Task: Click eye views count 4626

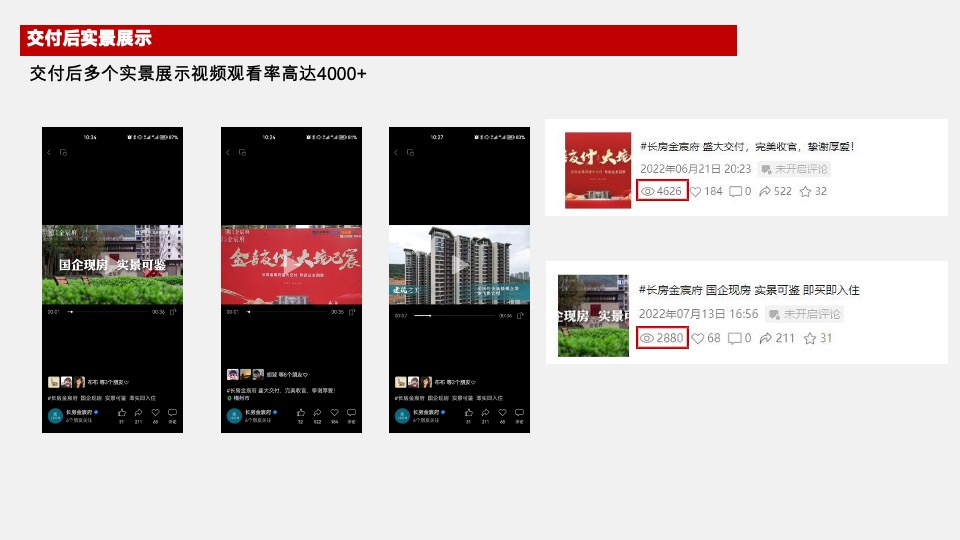Action: [662, 191]
